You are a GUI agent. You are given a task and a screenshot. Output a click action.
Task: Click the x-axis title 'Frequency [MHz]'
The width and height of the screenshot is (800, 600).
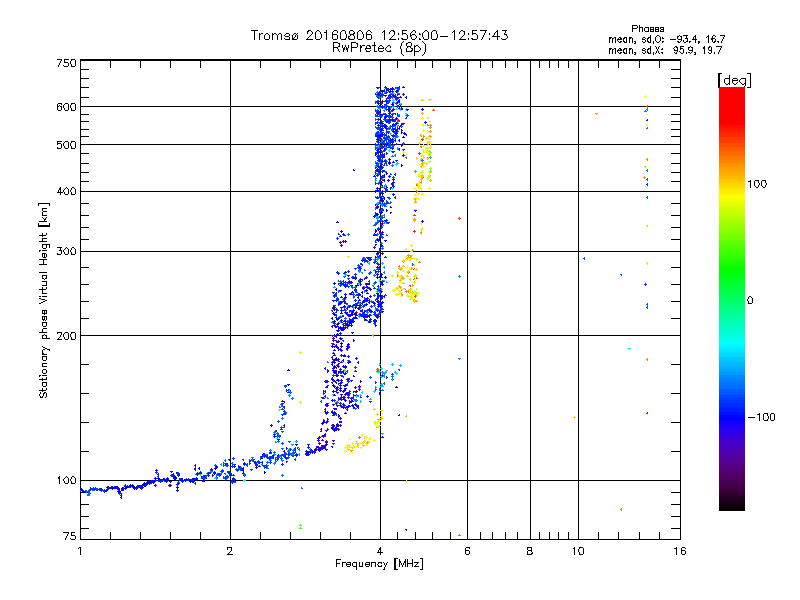[379, 564]
